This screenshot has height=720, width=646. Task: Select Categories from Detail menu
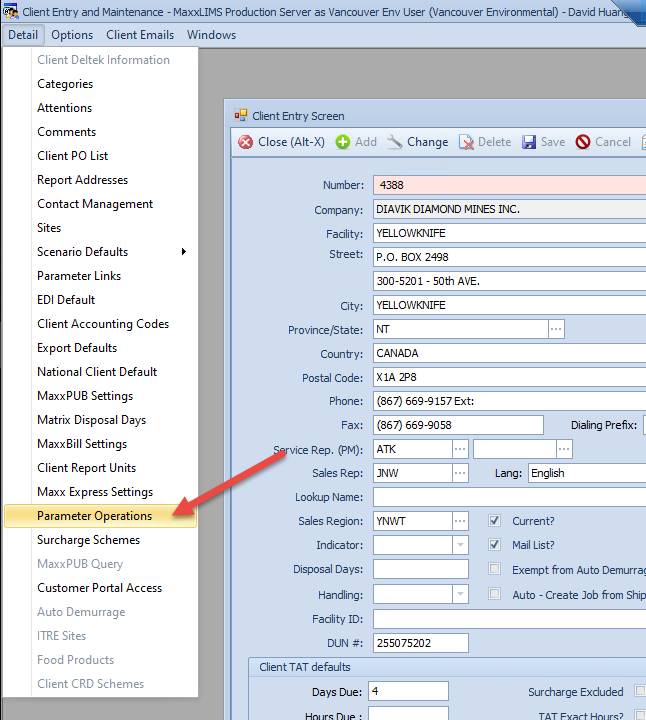[x=101, y=84]
